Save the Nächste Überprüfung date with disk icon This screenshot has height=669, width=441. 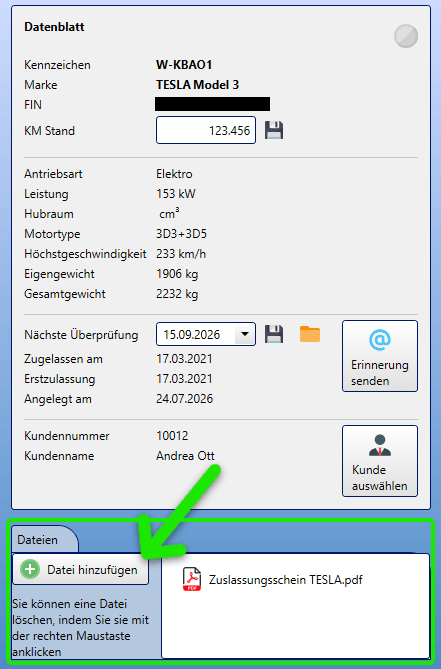(274, 334)
